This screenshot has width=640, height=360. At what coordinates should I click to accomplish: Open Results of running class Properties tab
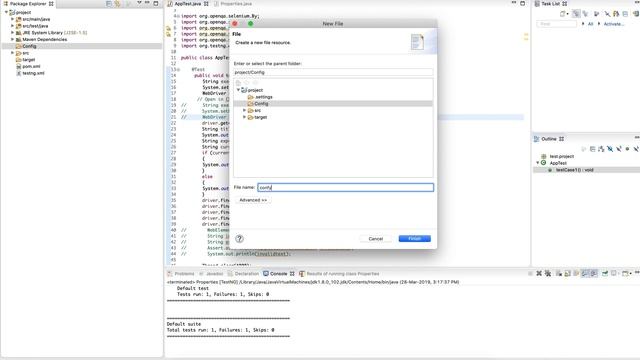tap(339, 273)
